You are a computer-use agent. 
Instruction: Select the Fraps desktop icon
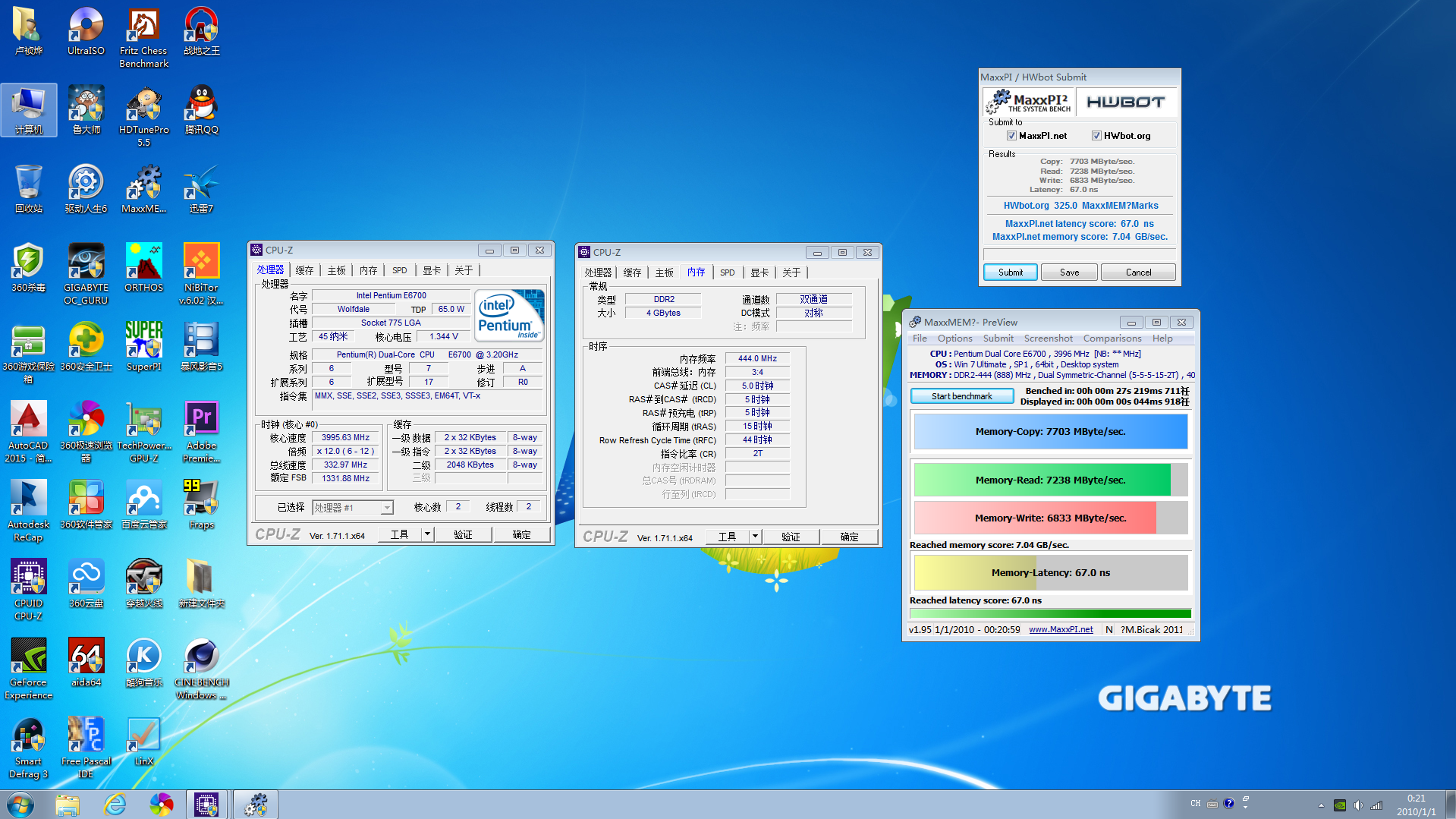pyautogui.click(x=201, y=506)
